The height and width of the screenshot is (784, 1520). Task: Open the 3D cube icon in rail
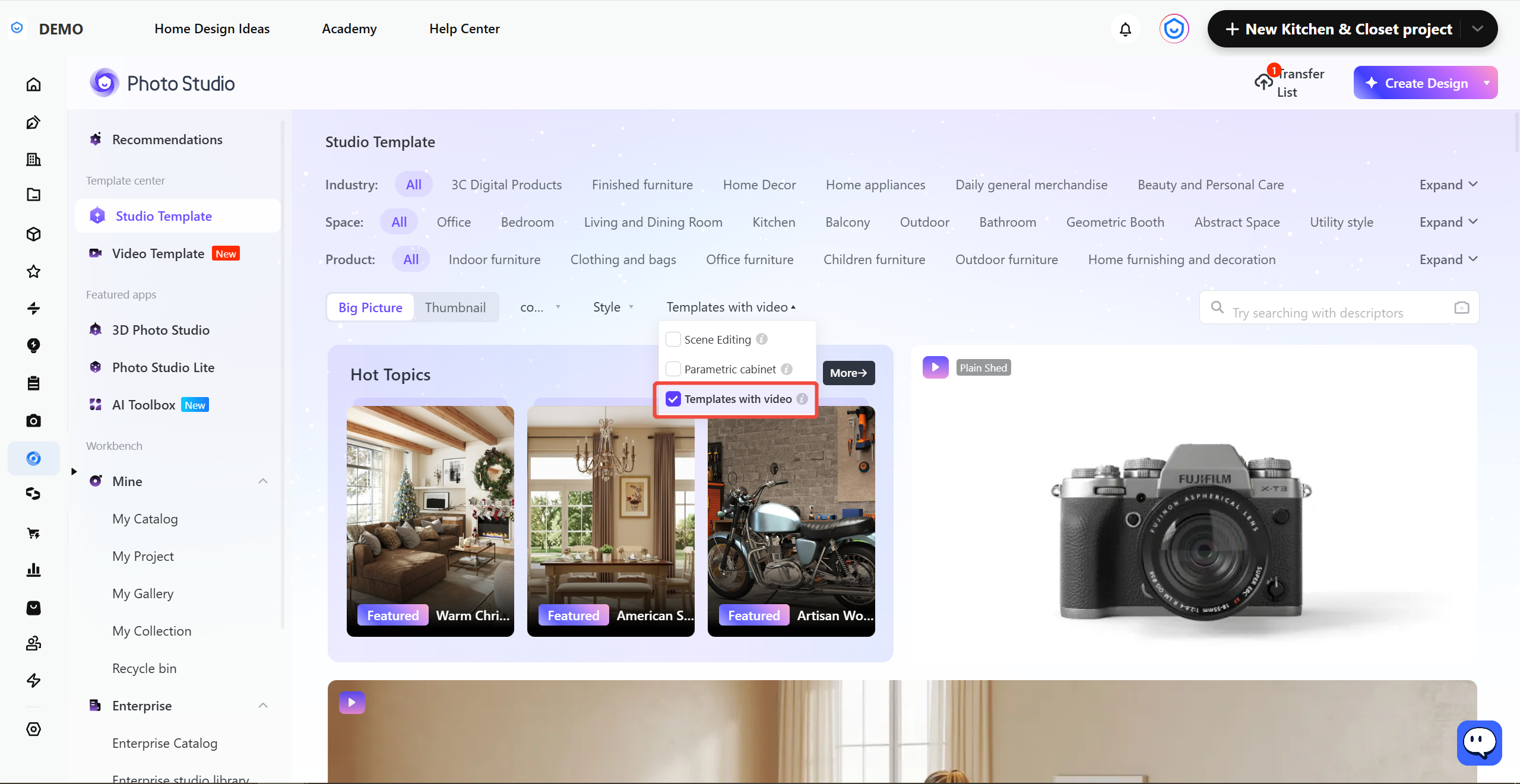point(34,234)
